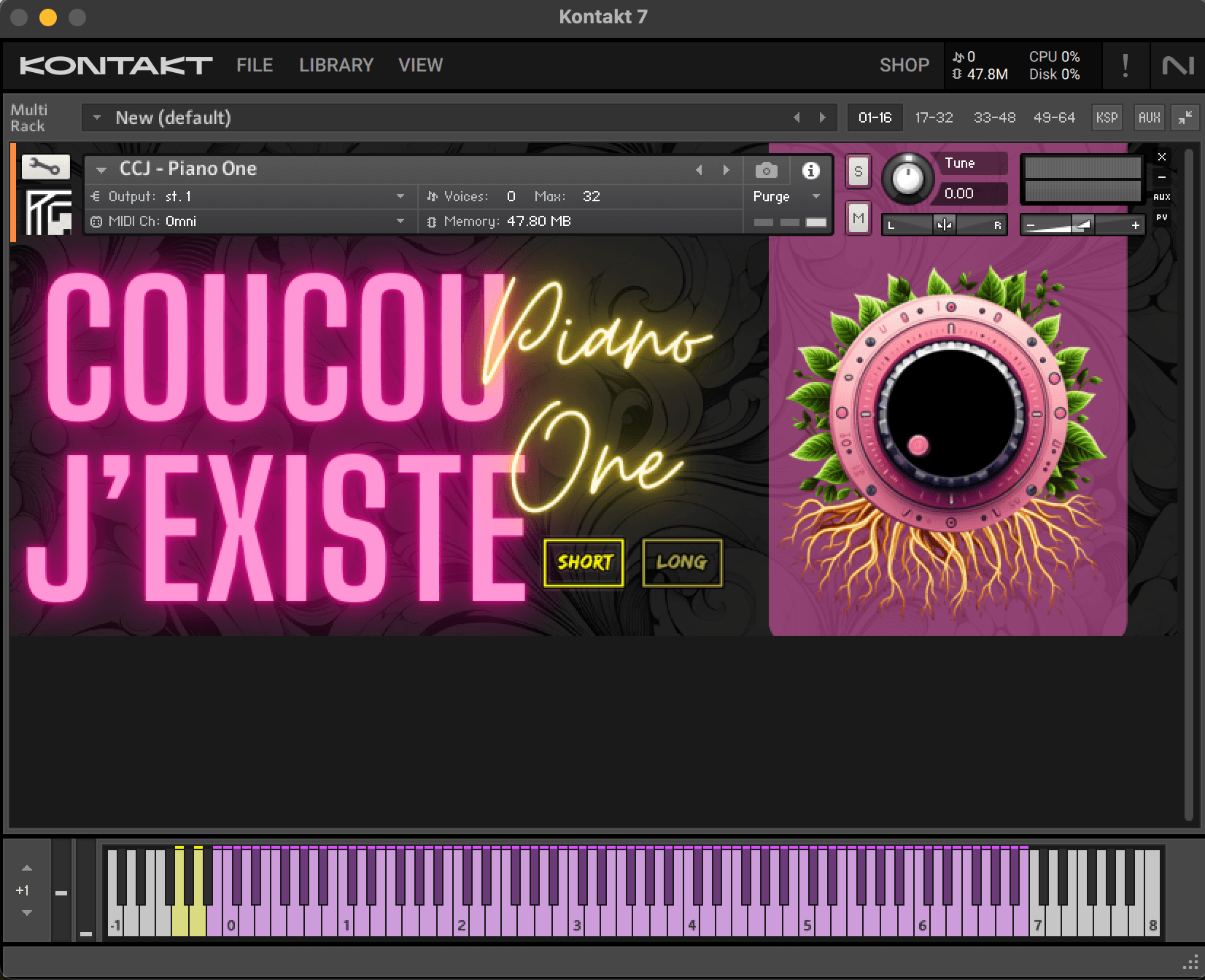The image size is (1205, 980).
Task: Toggle the KSP button
Action: coord(1107,117)
